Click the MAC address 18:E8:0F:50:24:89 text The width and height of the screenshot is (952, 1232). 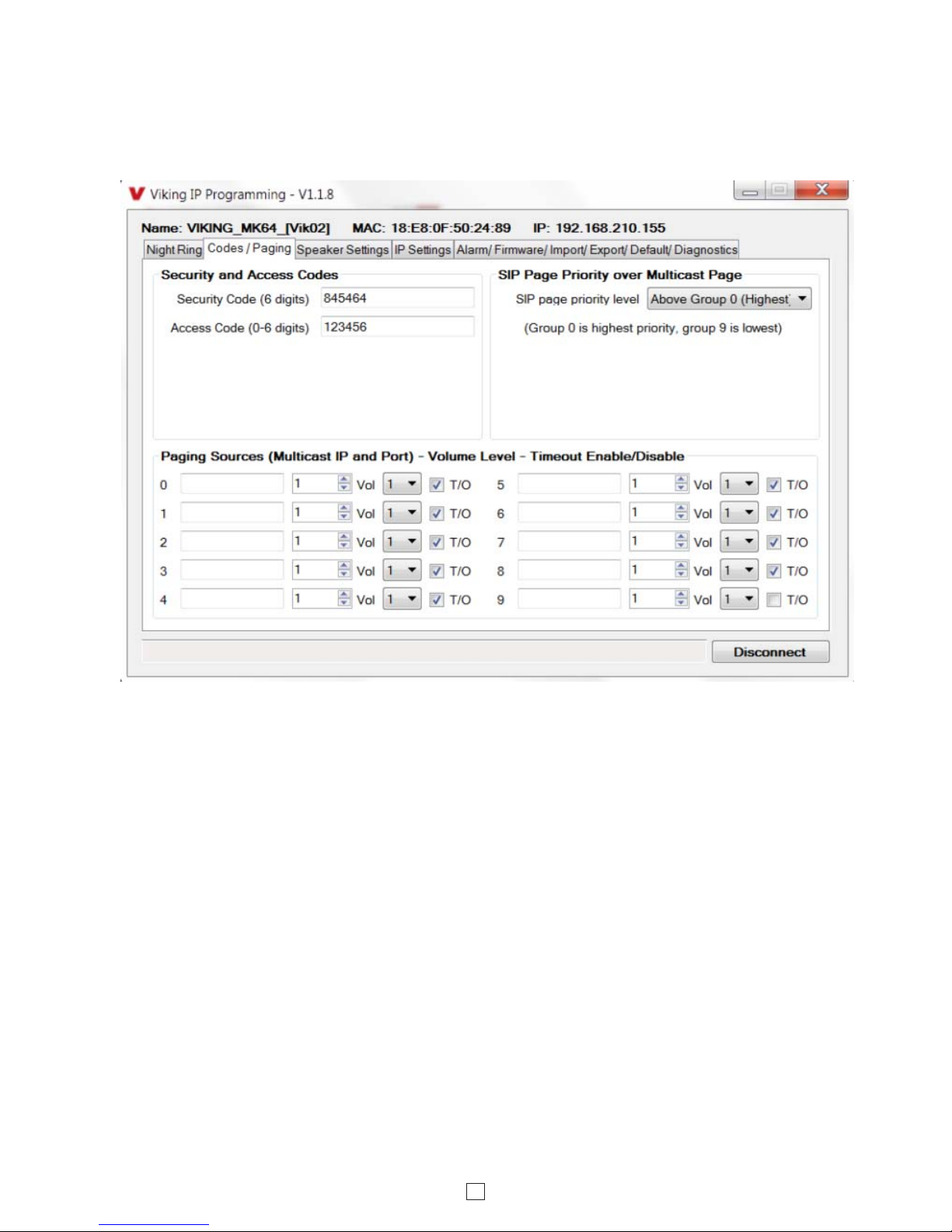(x=451, y=228)
